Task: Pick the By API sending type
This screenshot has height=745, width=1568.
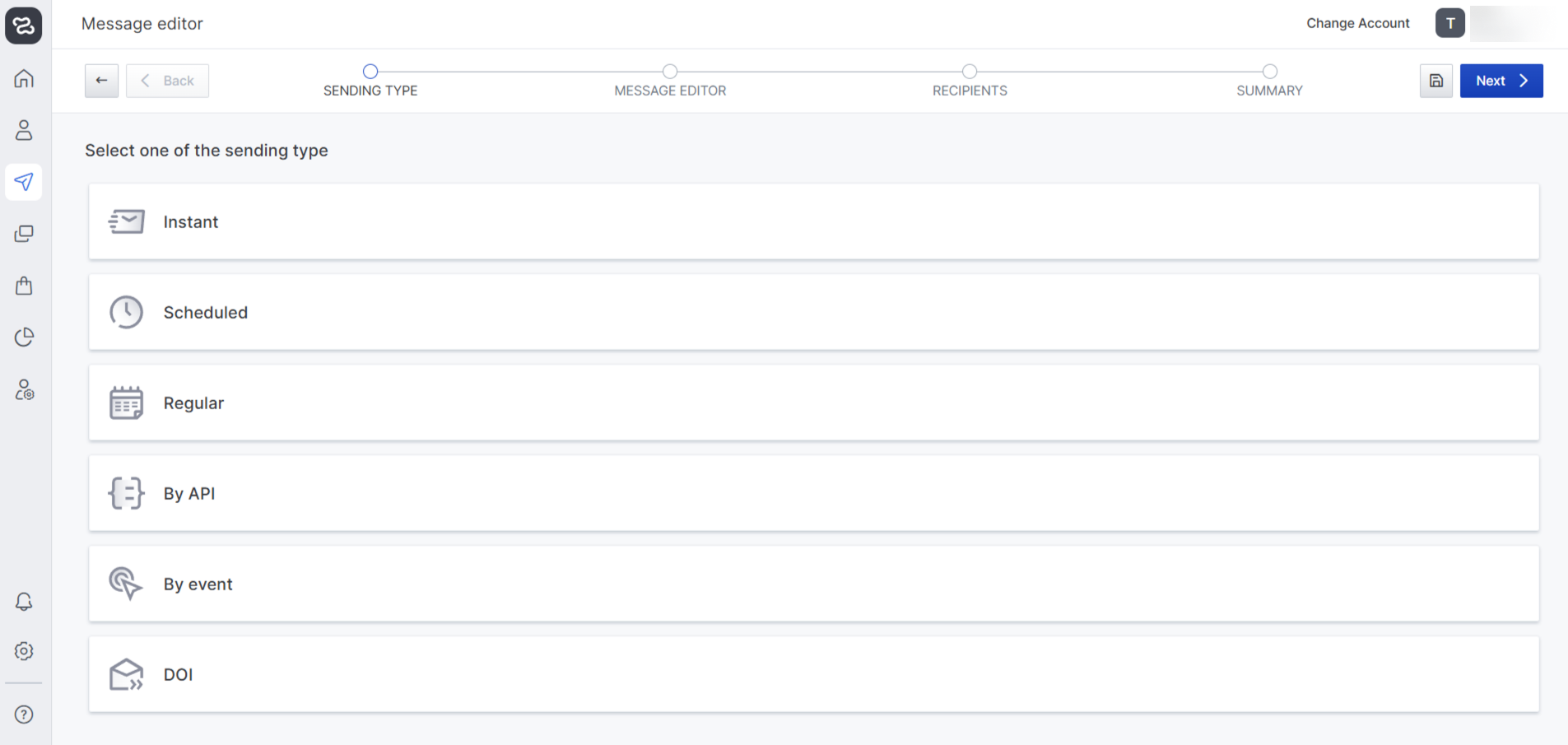Action: 813,493
